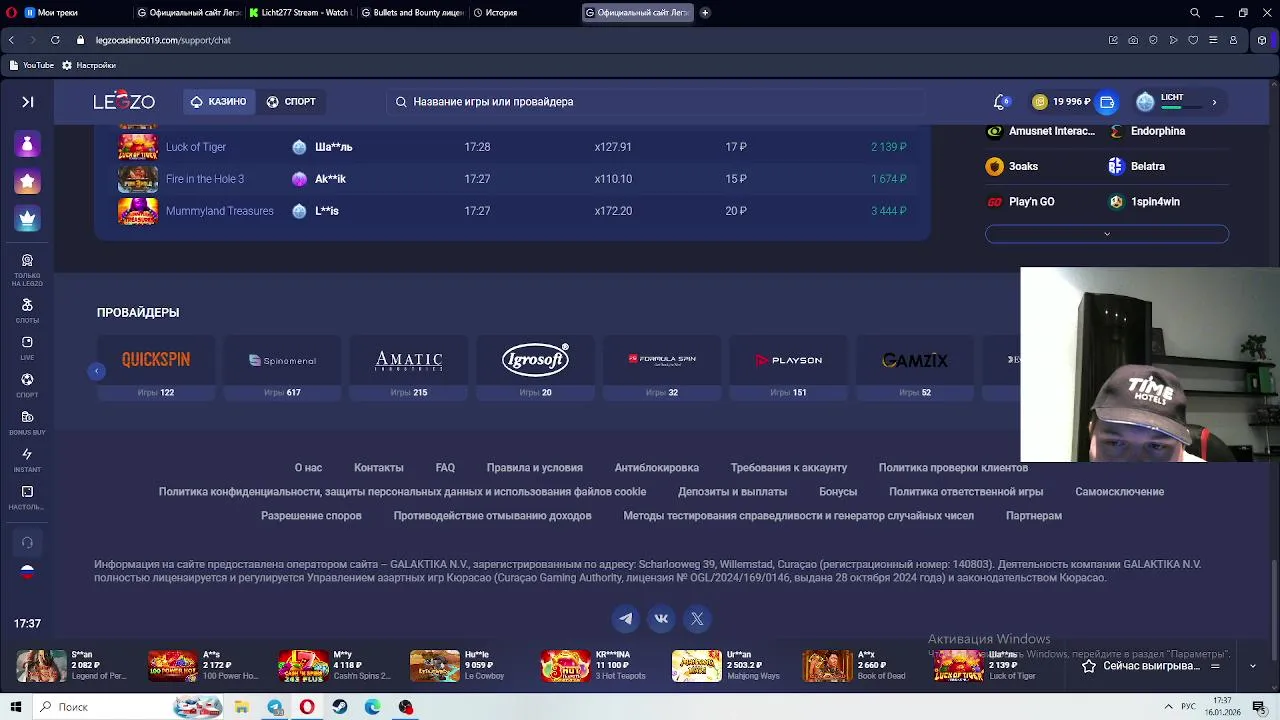Screen dimensions: 1280x720
Task: Open 'Партнерам' footer link
Action: pos(1034,516)
